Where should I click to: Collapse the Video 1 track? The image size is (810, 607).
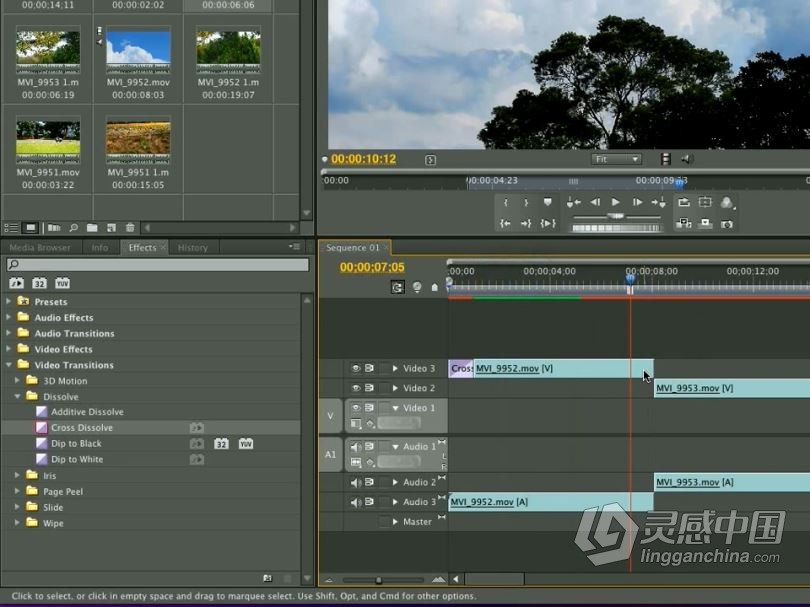tap(396, 408)
